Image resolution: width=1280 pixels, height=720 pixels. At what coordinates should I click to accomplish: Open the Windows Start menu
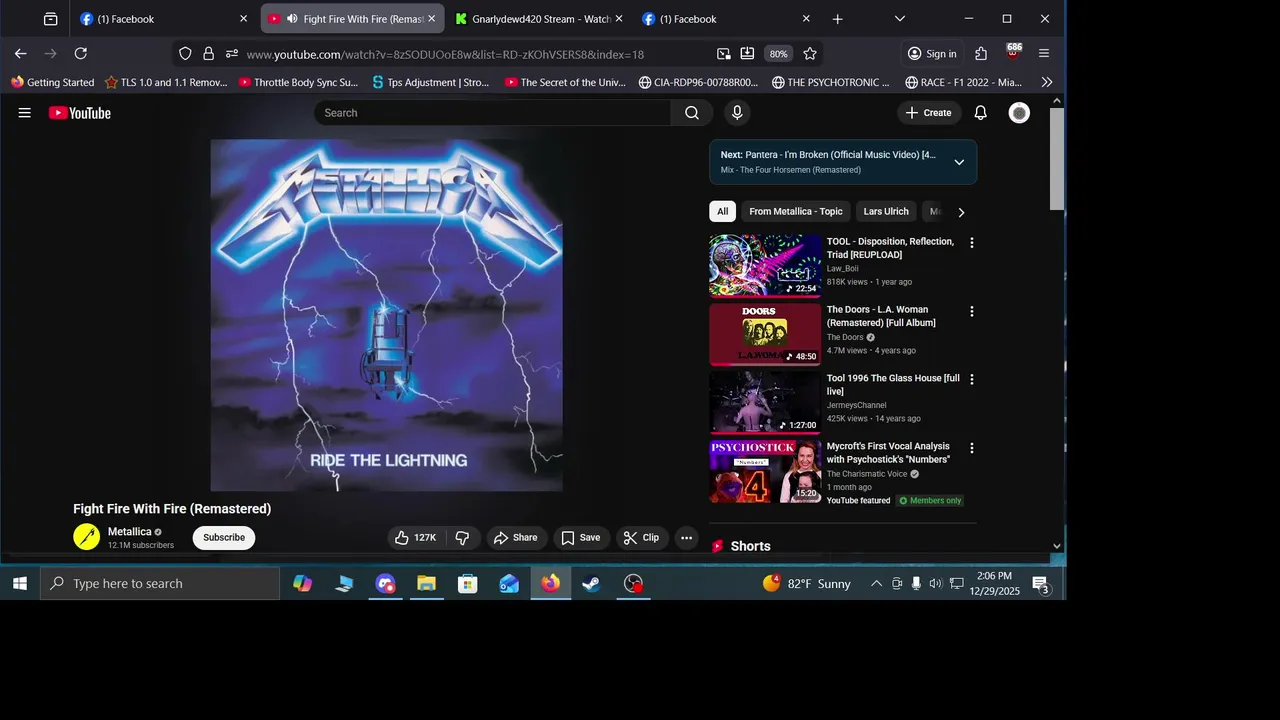19,584
